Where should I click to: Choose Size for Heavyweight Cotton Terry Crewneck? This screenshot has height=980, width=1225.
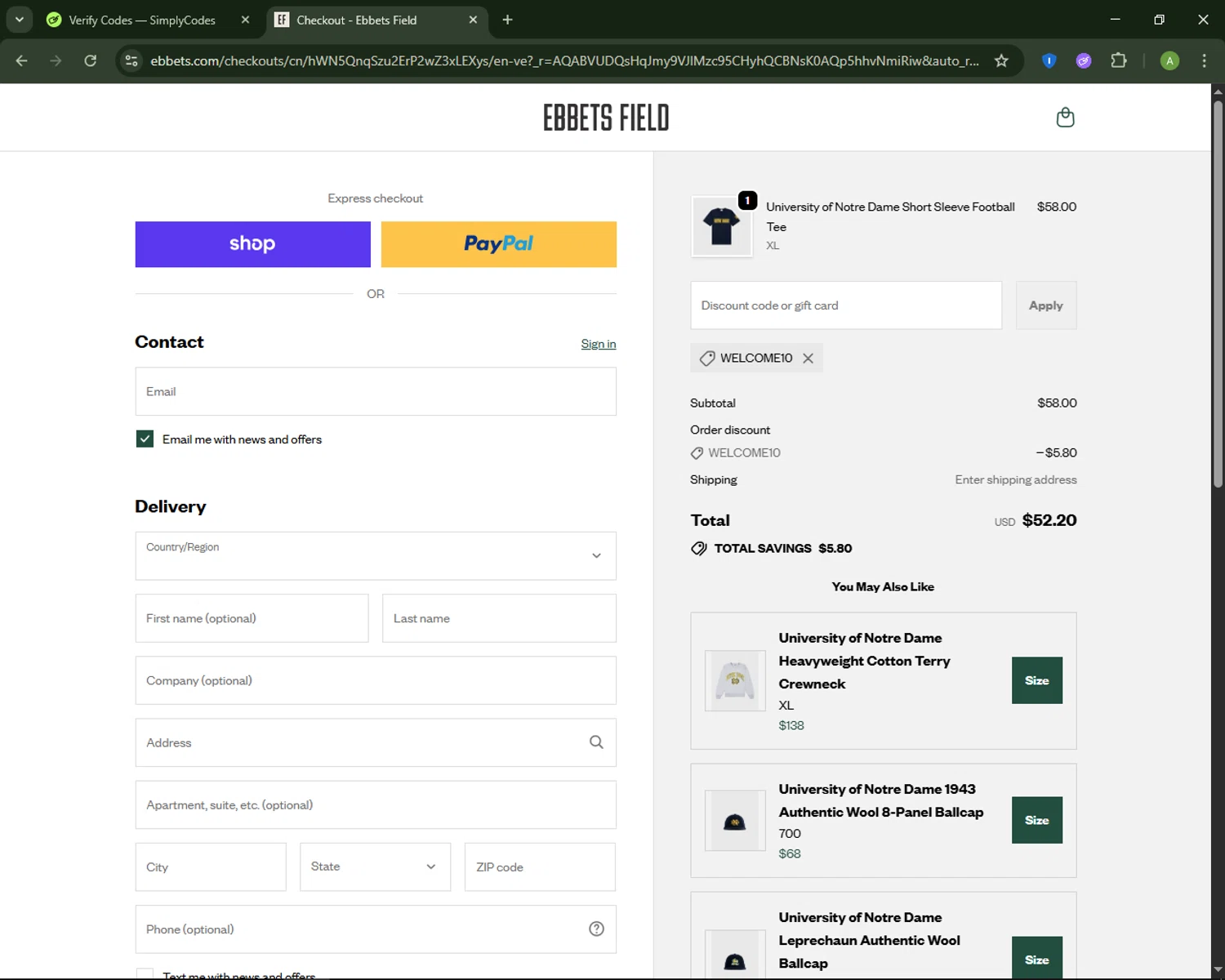click(x=1037, y=680)
